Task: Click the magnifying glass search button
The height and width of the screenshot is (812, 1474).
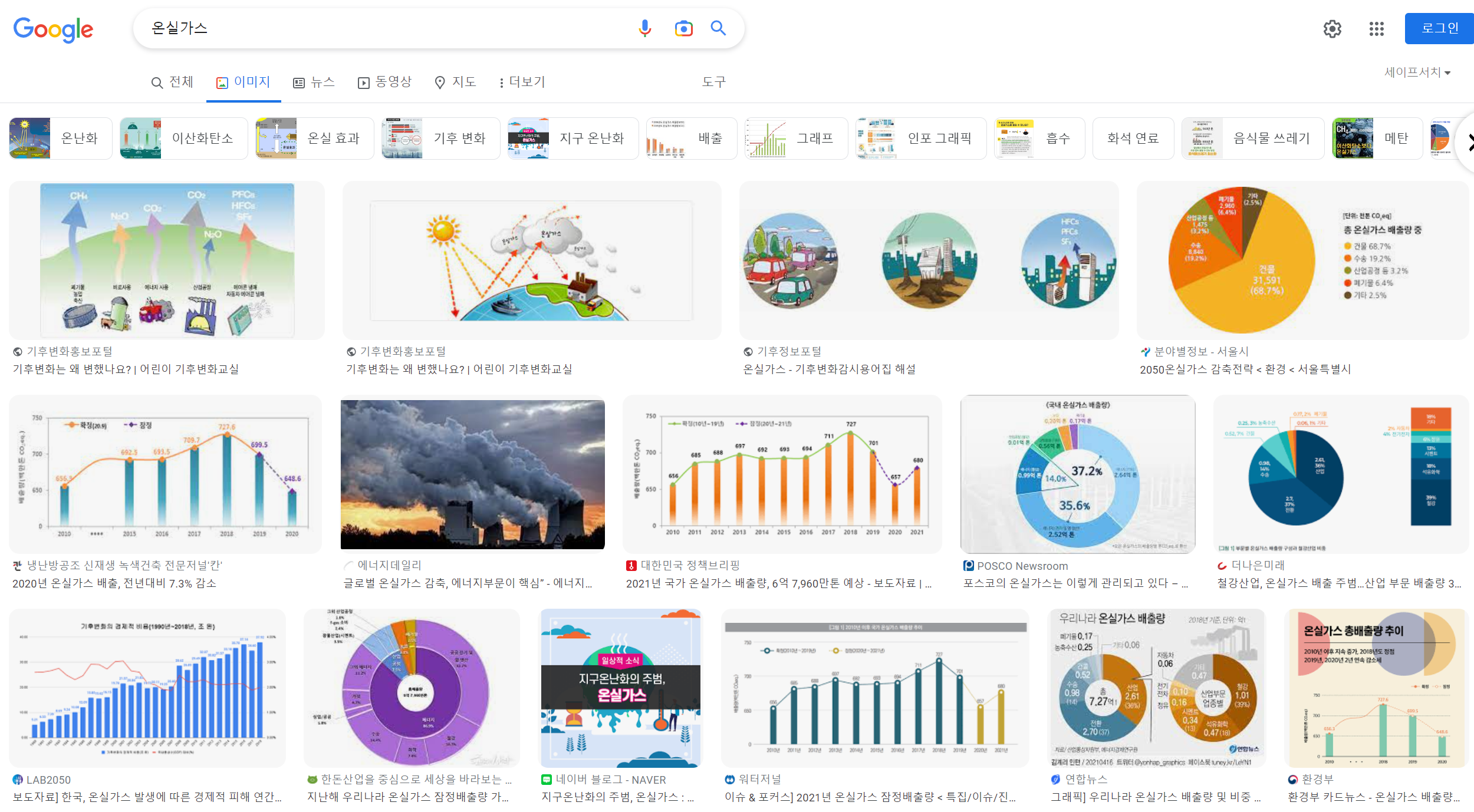Action: [x=718, y=28]
